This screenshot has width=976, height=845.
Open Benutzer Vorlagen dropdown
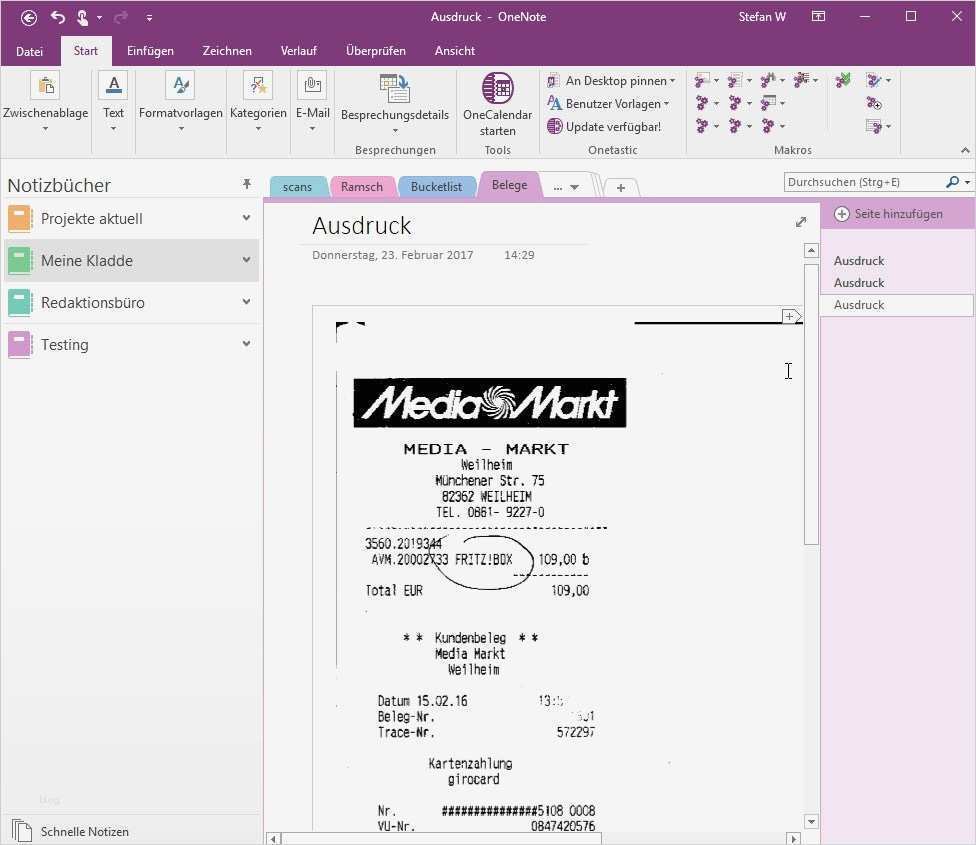(x=608, y=104)
